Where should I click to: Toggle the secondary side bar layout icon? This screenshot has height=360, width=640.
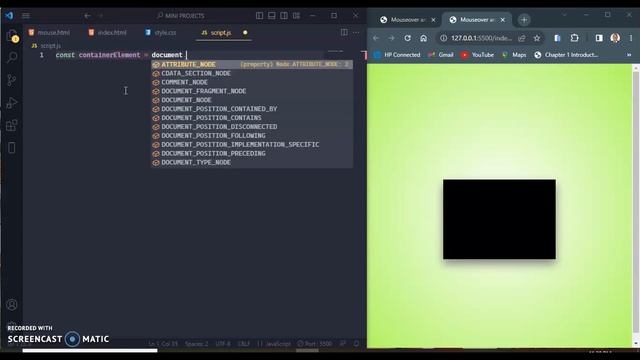(x=284, y=16)
